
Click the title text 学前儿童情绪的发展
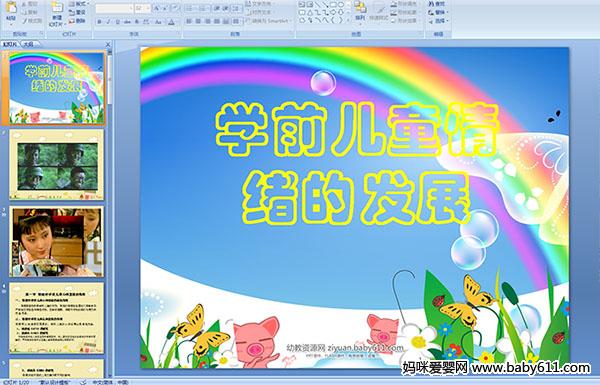coord(357,164)
